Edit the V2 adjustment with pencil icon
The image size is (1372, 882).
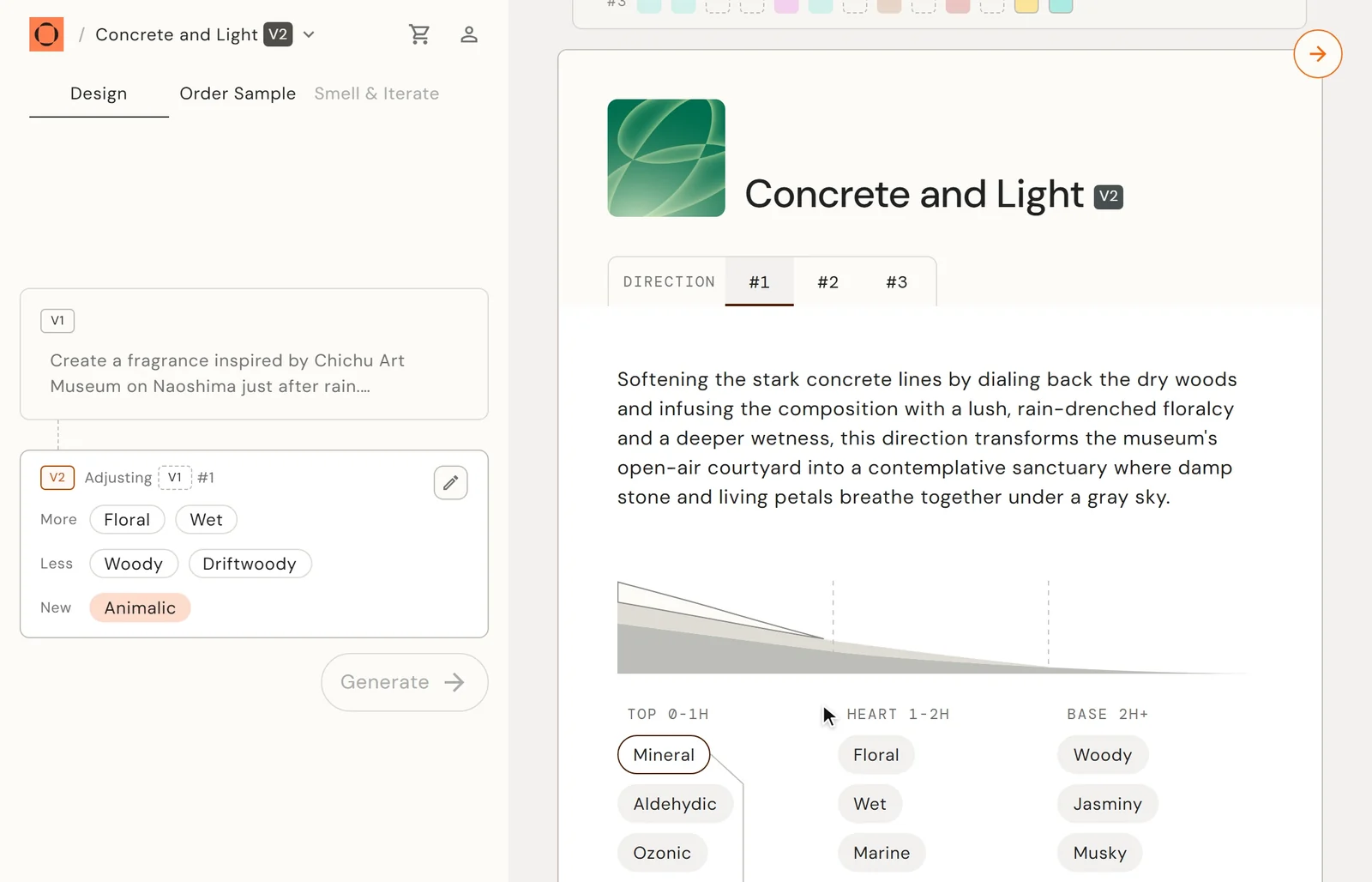[450, 483]
